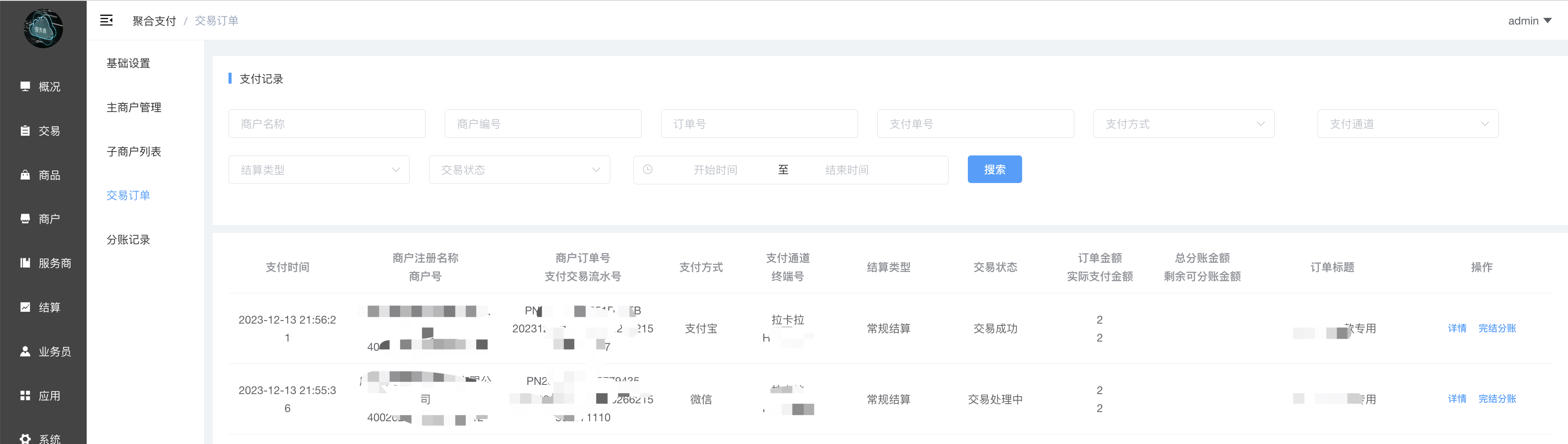Click the 系统 gear icon
This screenshot has width=1568, height=444.
coord(25,438)
